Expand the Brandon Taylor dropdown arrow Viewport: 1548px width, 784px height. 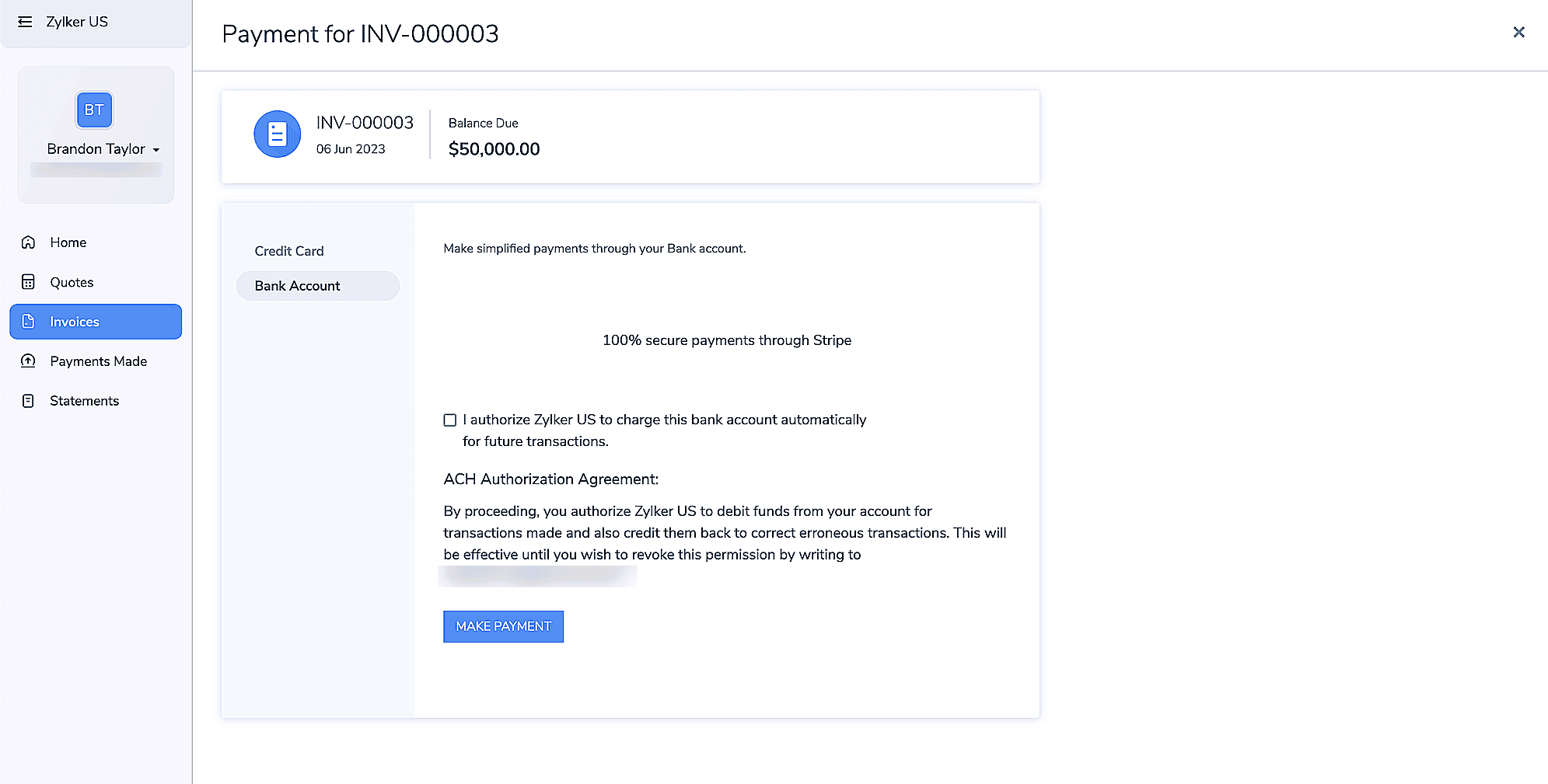(156, 150)
